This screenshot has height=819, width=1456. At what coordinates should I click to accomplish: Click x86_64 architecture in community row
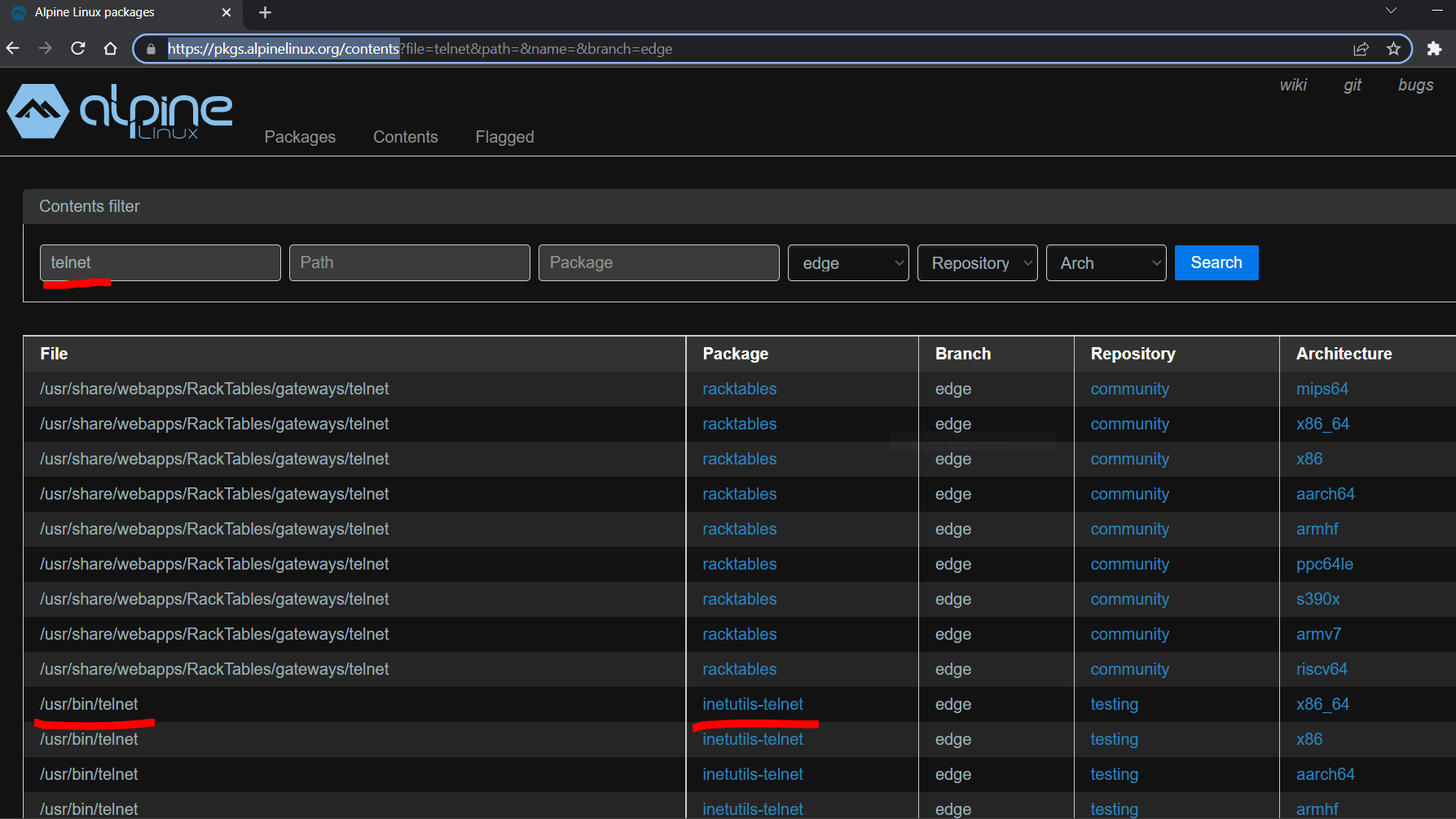(x=1322, y=424)
